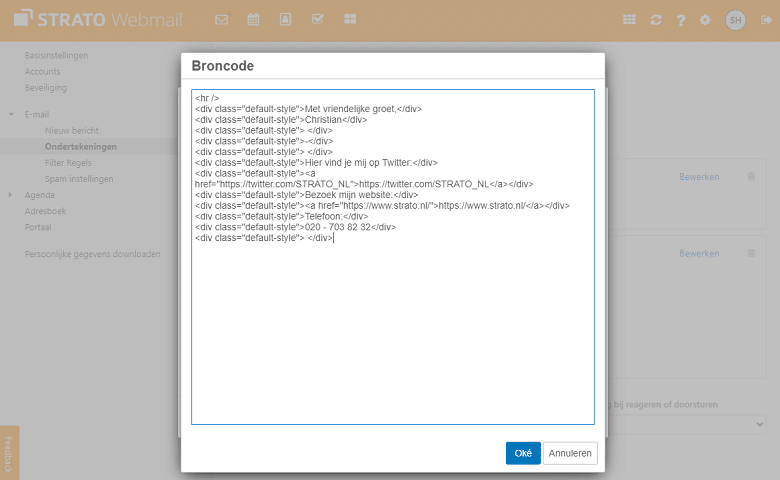Collapse the E-mail tree section
The image size is (780, 480).
11,114
